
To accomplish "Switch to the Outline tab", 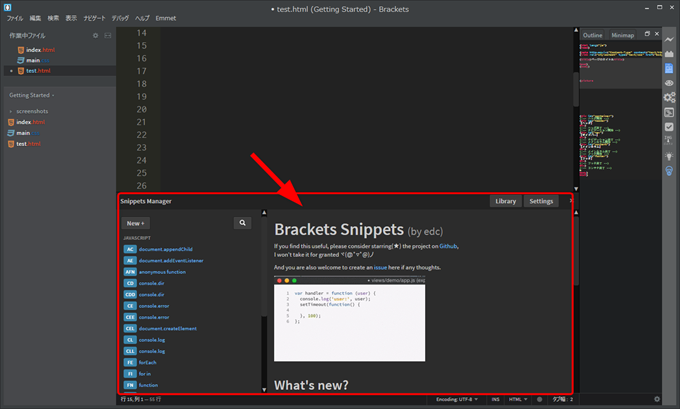I will click(x=592, y=35).
